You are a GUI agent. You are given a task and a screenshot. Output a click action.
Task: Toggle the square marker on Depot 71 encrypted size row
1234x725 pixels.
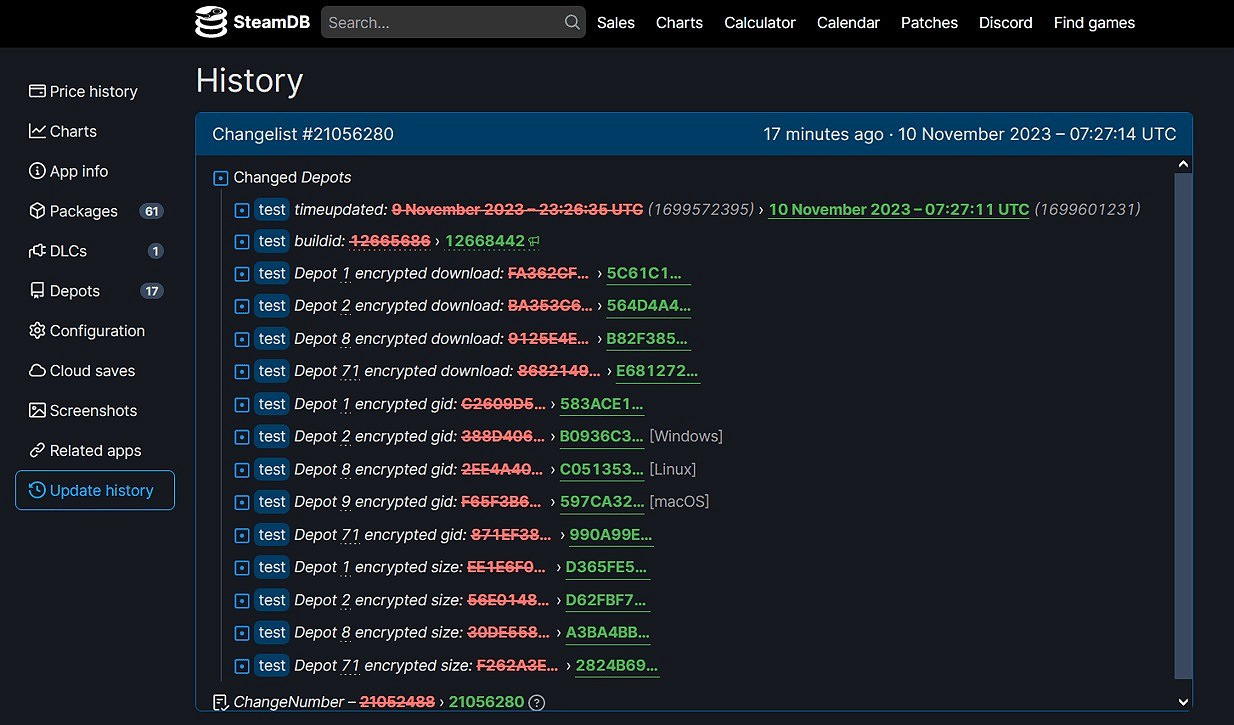pos(241,666)
